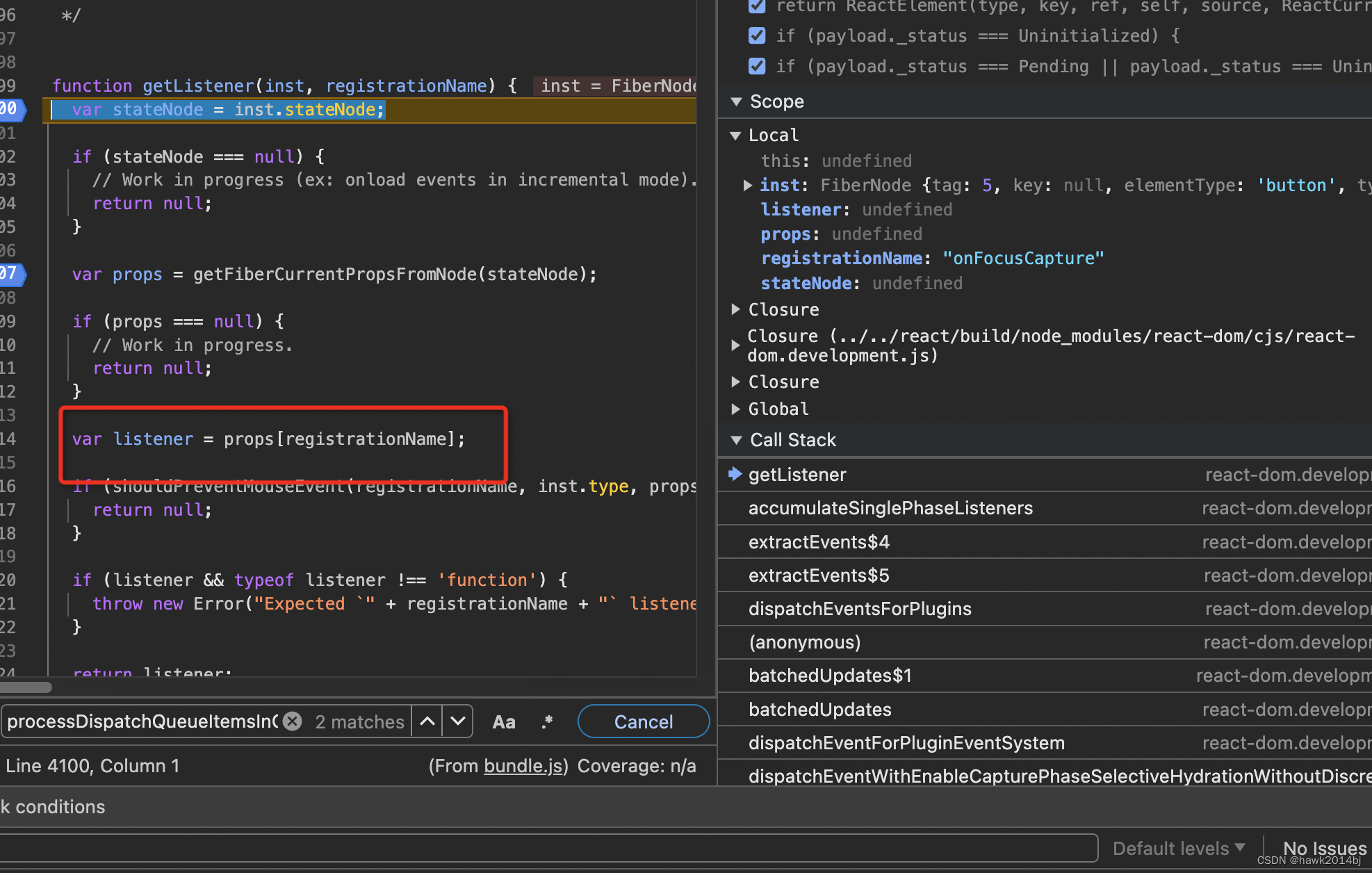Clear the search field text
The height and width of the screenshot is (873, 1372).
[293, 721]
